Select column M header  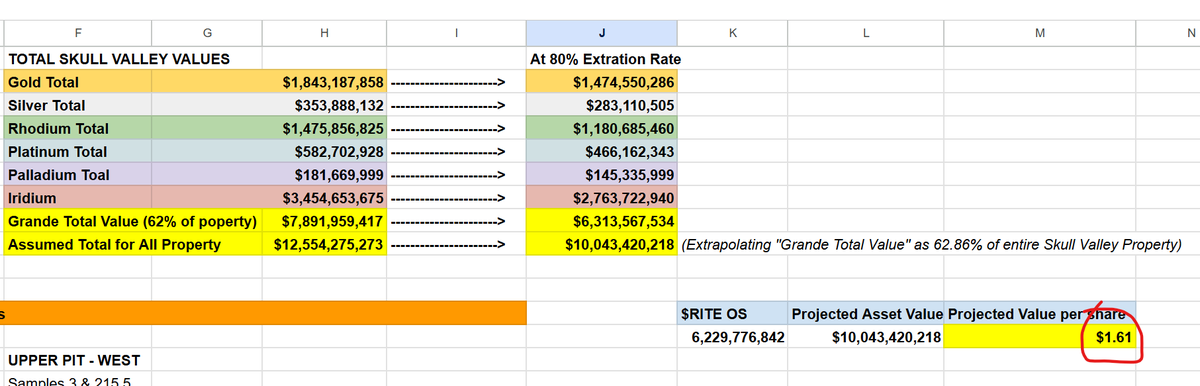coord(1039,33)
